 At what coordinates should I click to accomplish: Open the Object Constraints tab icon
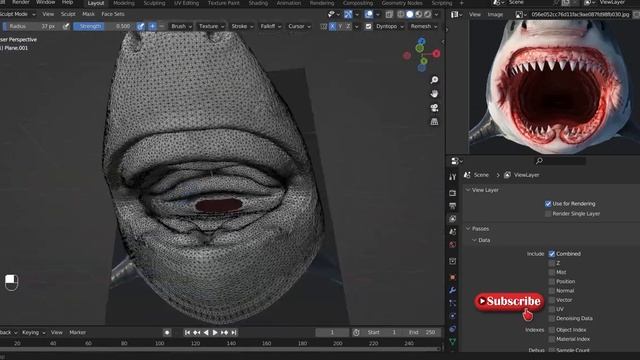tap(452, 329)
